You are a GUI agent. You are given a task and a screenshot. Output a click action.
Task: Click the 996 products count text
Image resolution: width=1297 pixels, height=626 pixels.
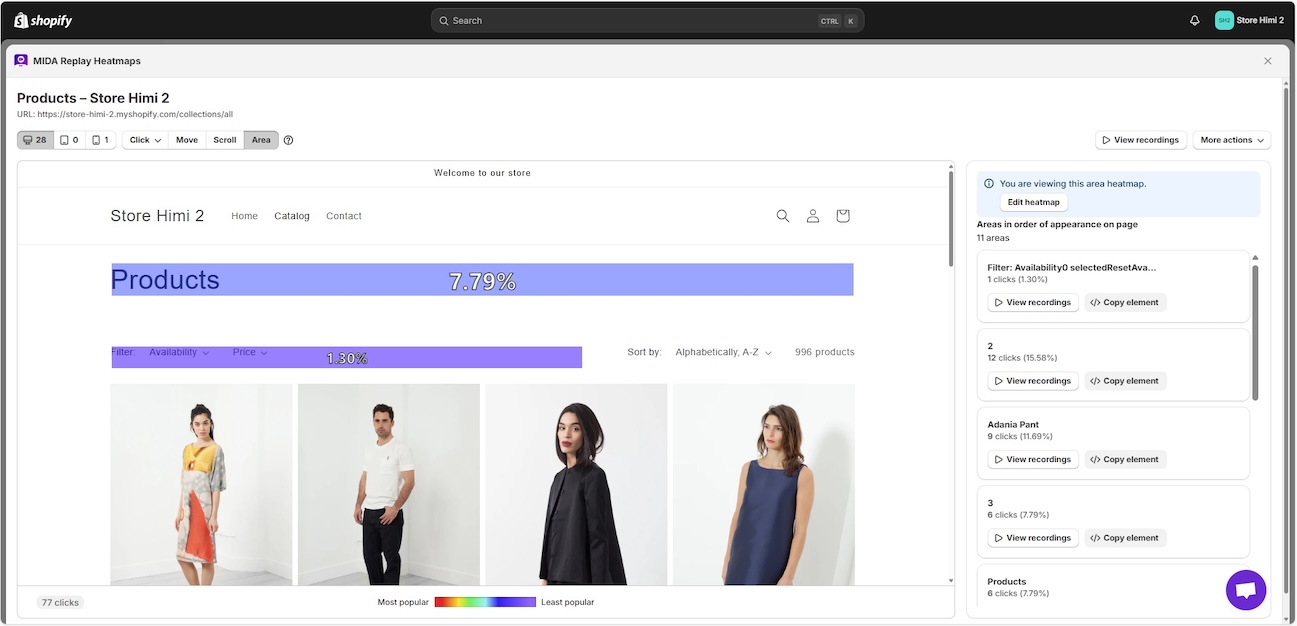(x=825, y=352)
